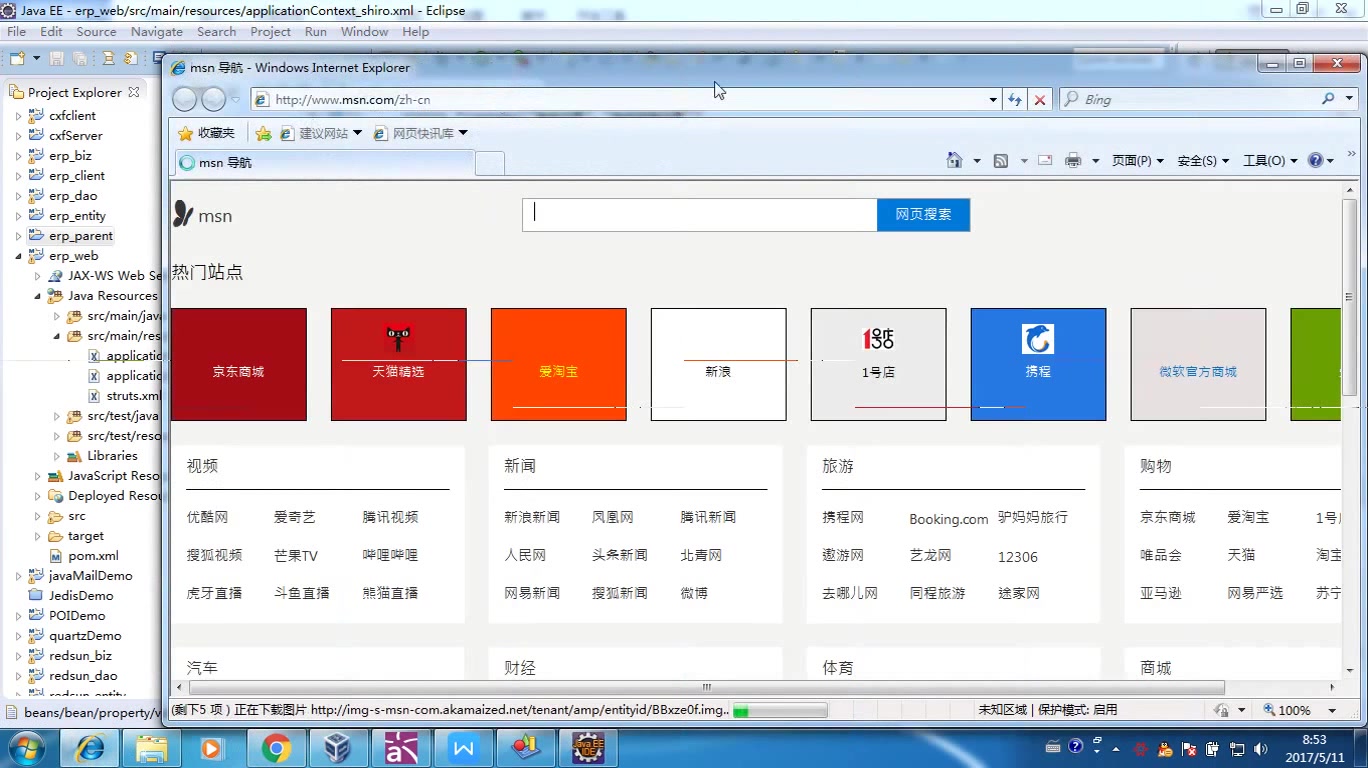Click the IE address bar URL field
Viewport: 1368px width, 768px height.
[x=620, y=99]
